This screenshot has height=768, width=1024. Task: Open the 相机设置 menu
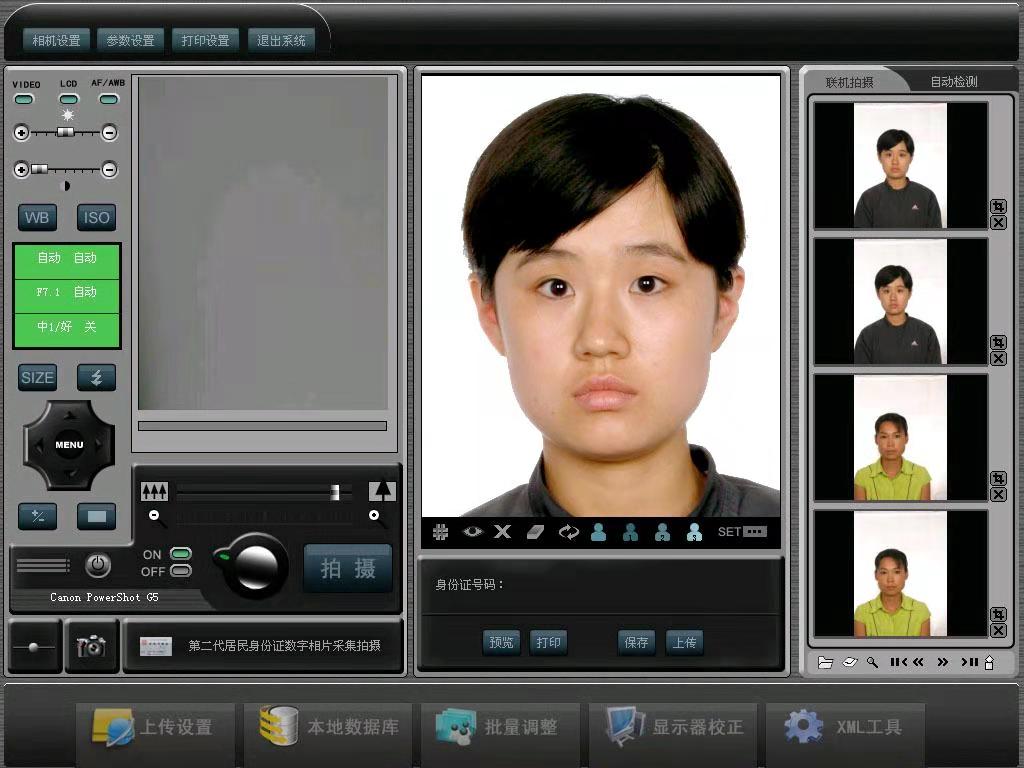point(56,41)
